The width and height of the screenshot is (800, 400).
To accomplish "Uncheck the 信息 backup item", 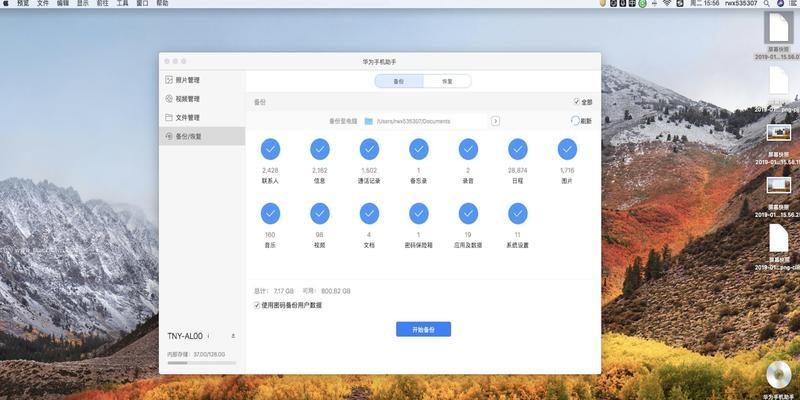I will [x=320, y=149].
